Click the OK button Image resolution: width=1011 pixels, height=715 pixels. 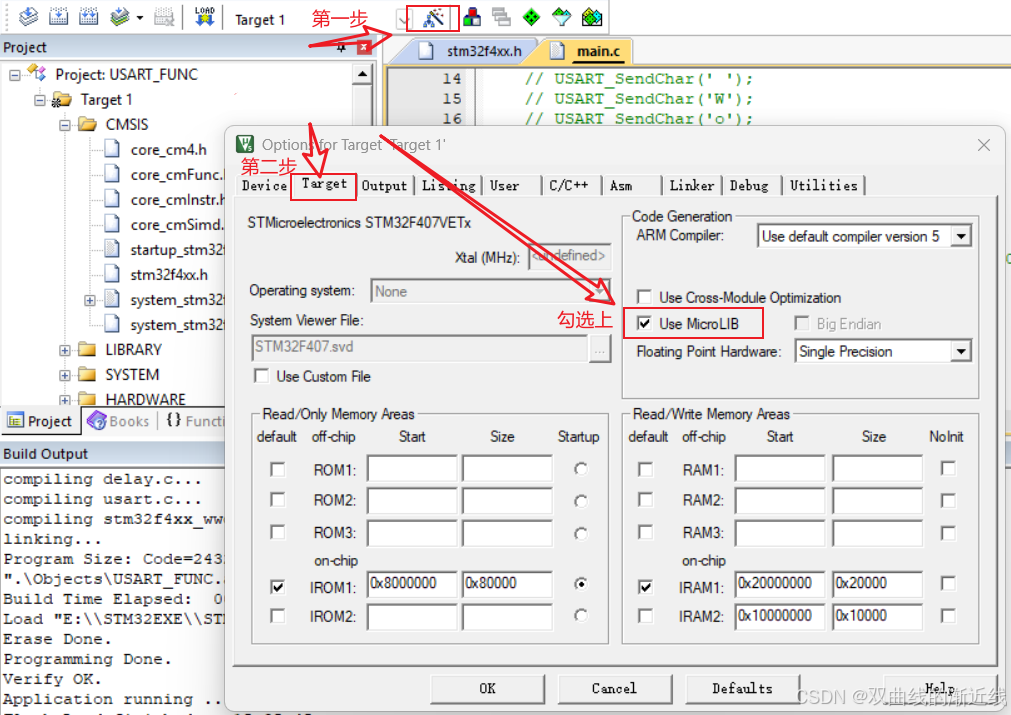pos(487,689)
